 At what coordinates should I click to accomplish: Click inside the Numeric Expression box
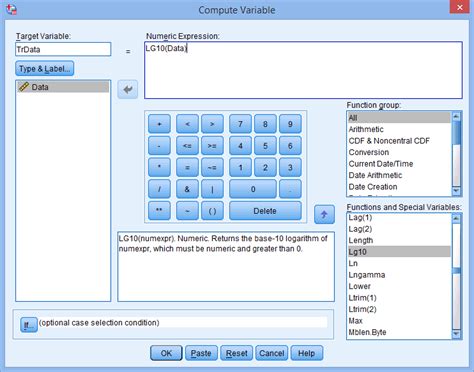303,70
